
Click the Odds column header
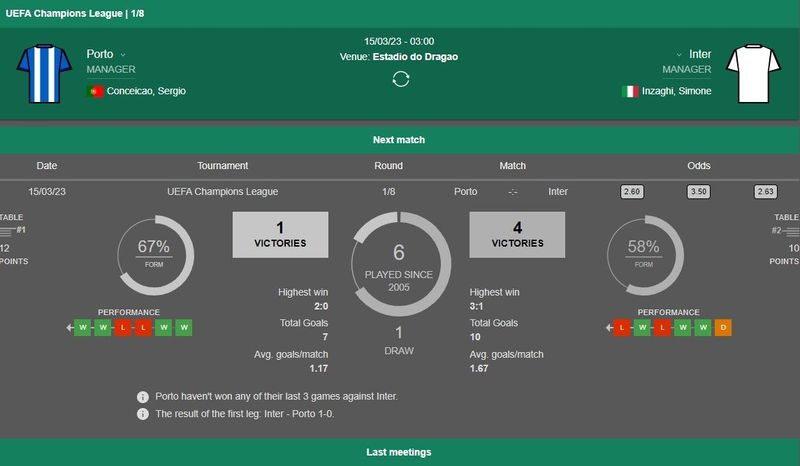click(x=698, y=166)
